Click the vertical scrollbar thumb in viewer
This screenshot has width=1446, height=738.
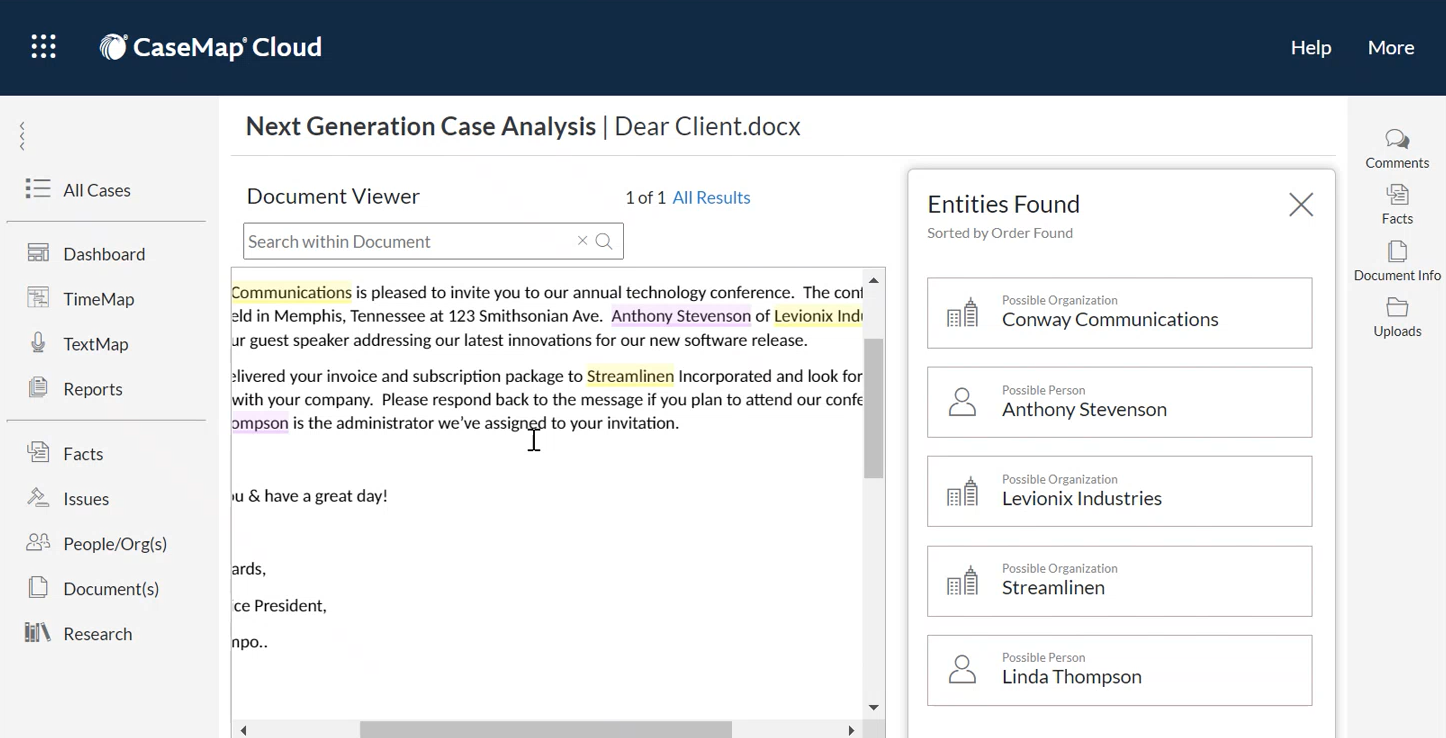coord(874,408)
